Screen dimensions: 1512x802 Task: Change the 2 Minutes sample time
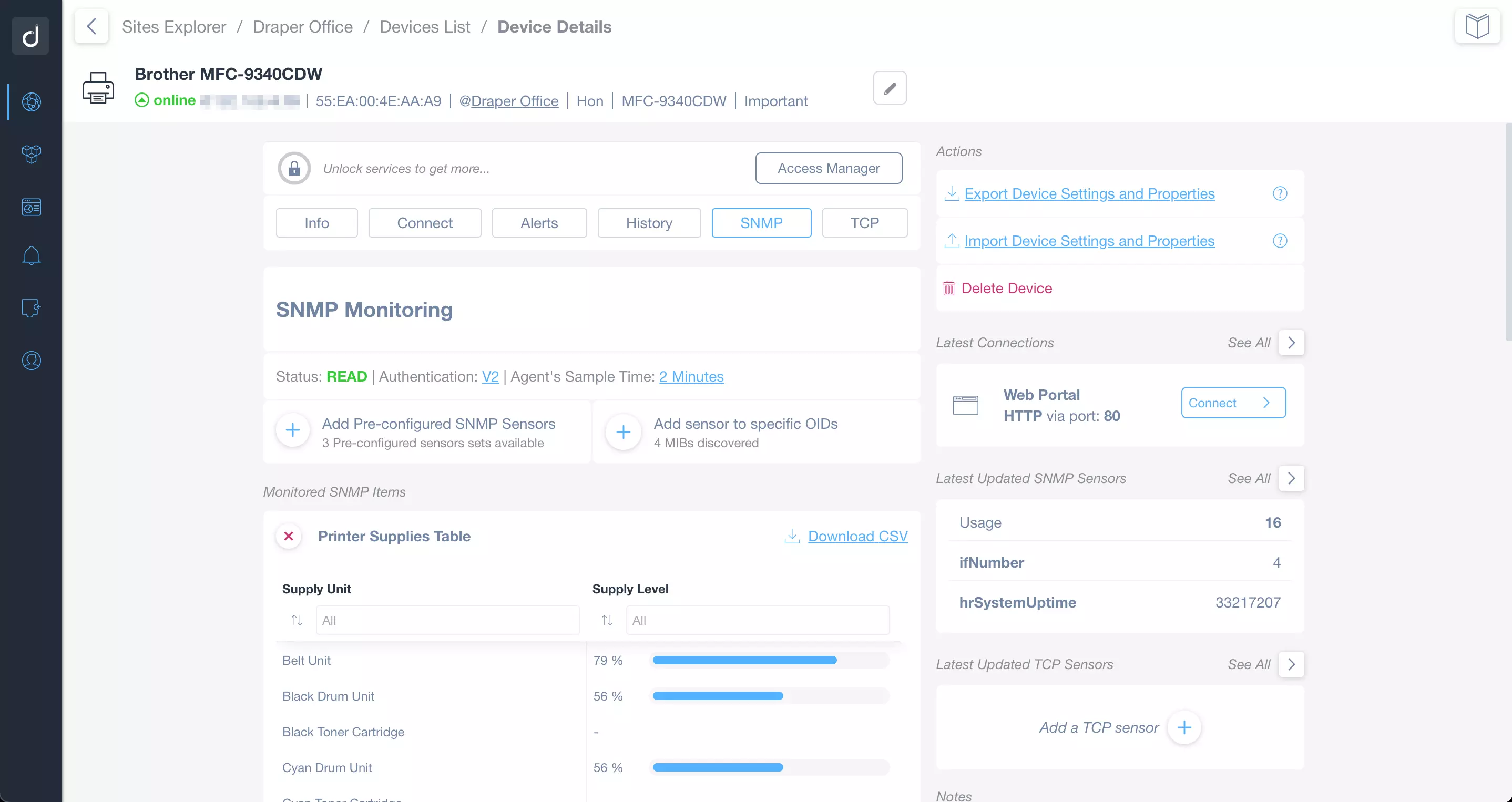tap(691, 377)
